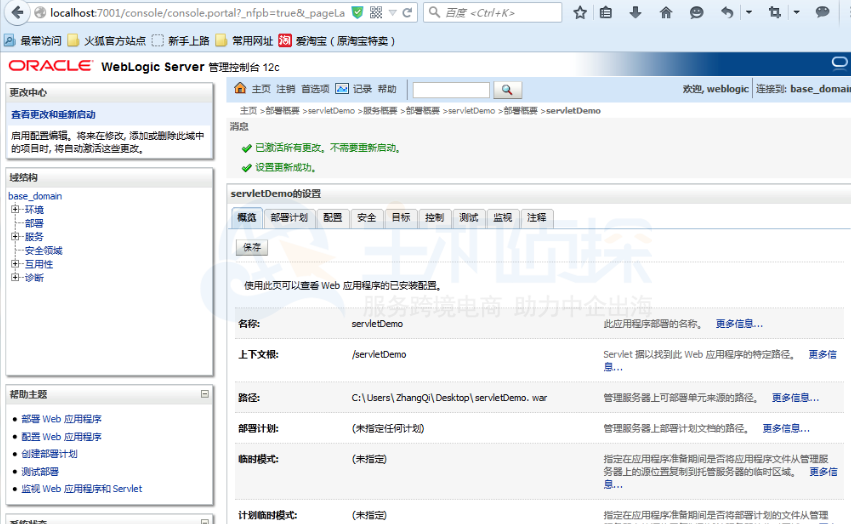The image size is (851, 524).
Task: Open address bar history dropdown arrow
Action: tap(392, 12)
